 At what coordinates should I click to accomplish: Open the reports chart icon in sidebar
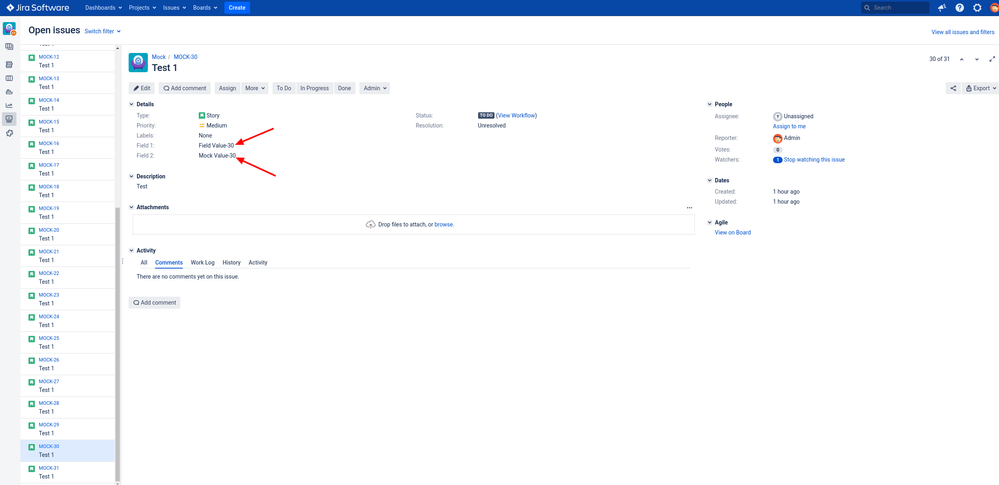10,105
